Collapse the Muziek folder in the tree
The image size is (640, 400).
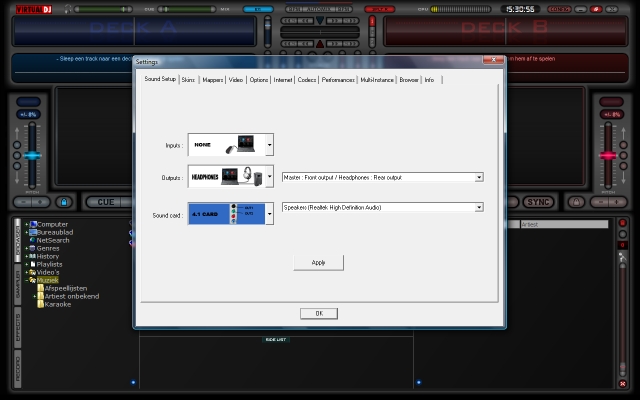click(x=27, y=280)
